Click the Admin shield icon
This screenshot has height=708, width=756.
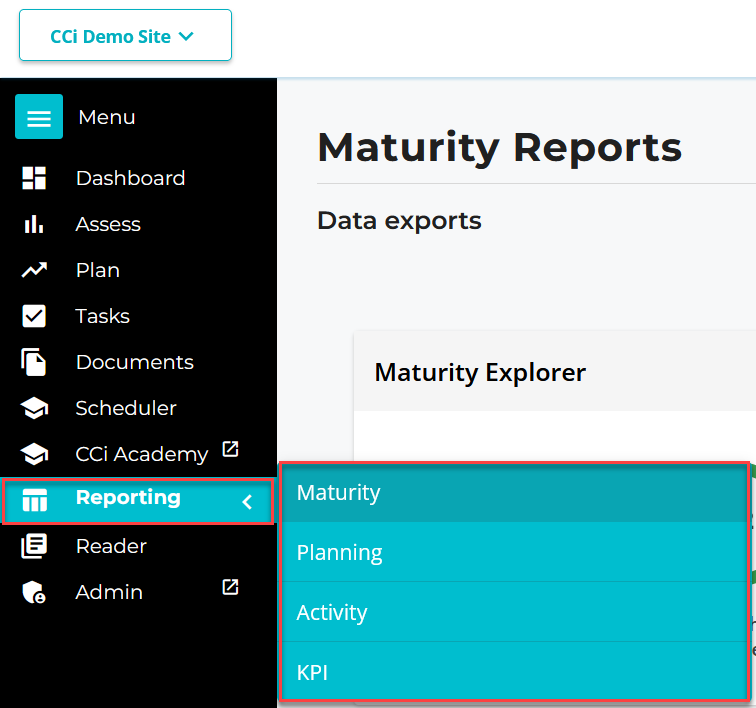[x=34, y=592]
